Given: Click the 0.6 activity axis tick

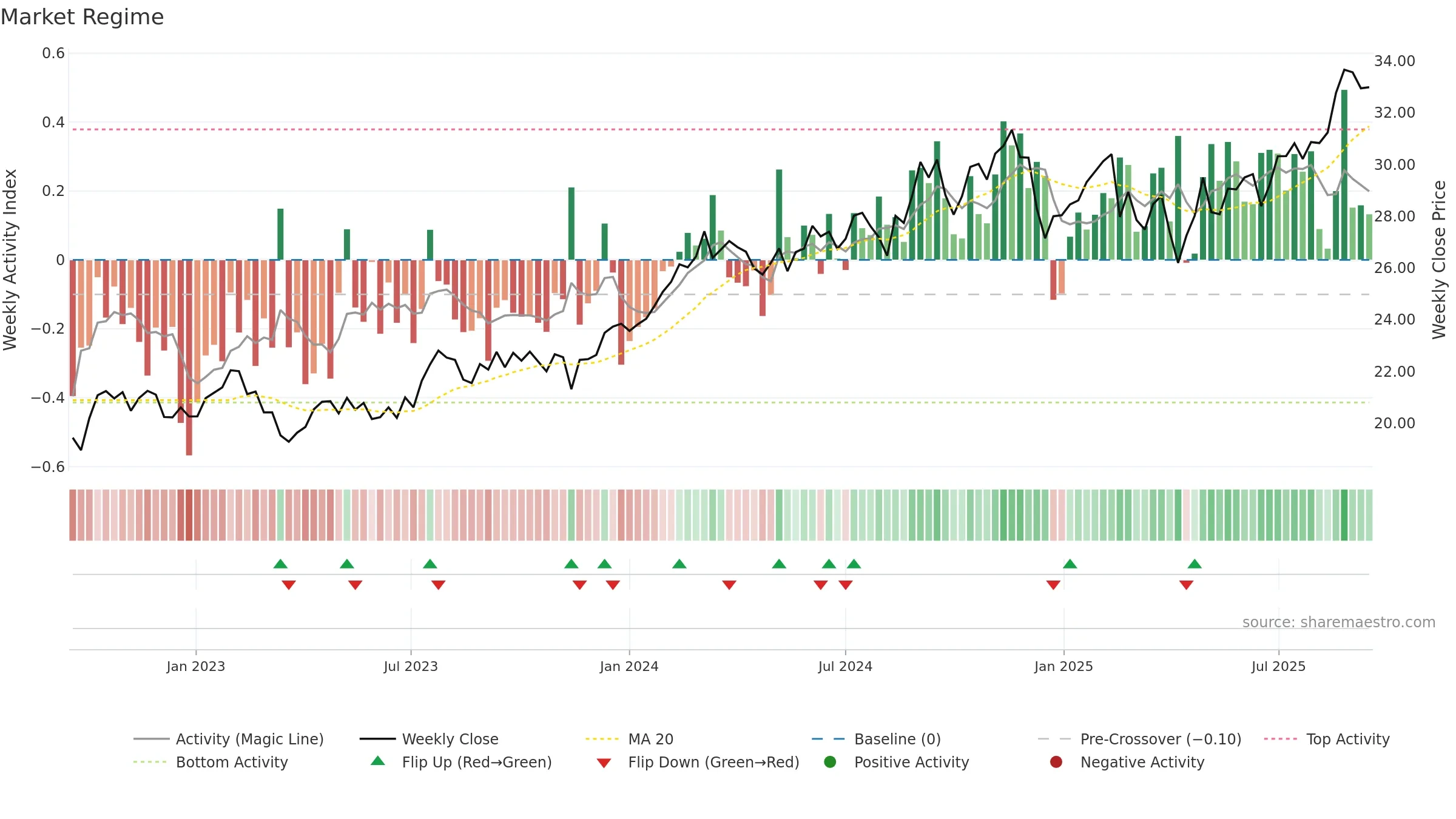Looking at the screenshot, I should coord(53,53).
